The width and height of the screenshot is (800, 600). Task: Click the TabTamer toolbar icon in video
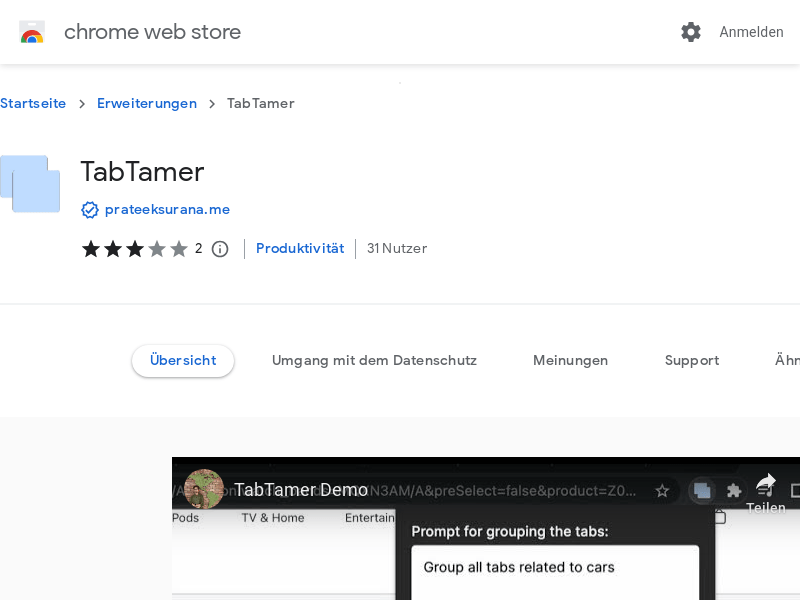tap(702, 491)
